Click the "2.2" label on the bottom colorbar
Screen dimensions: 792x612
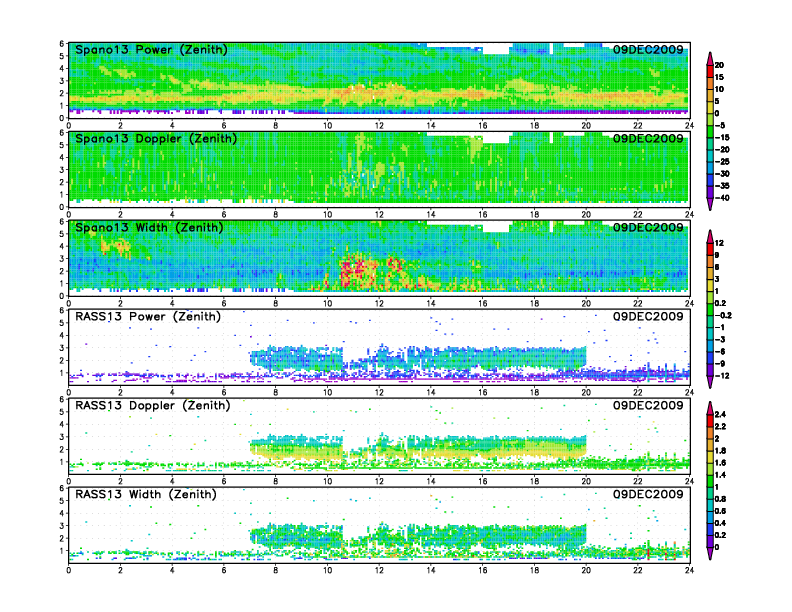coord(721,427)
